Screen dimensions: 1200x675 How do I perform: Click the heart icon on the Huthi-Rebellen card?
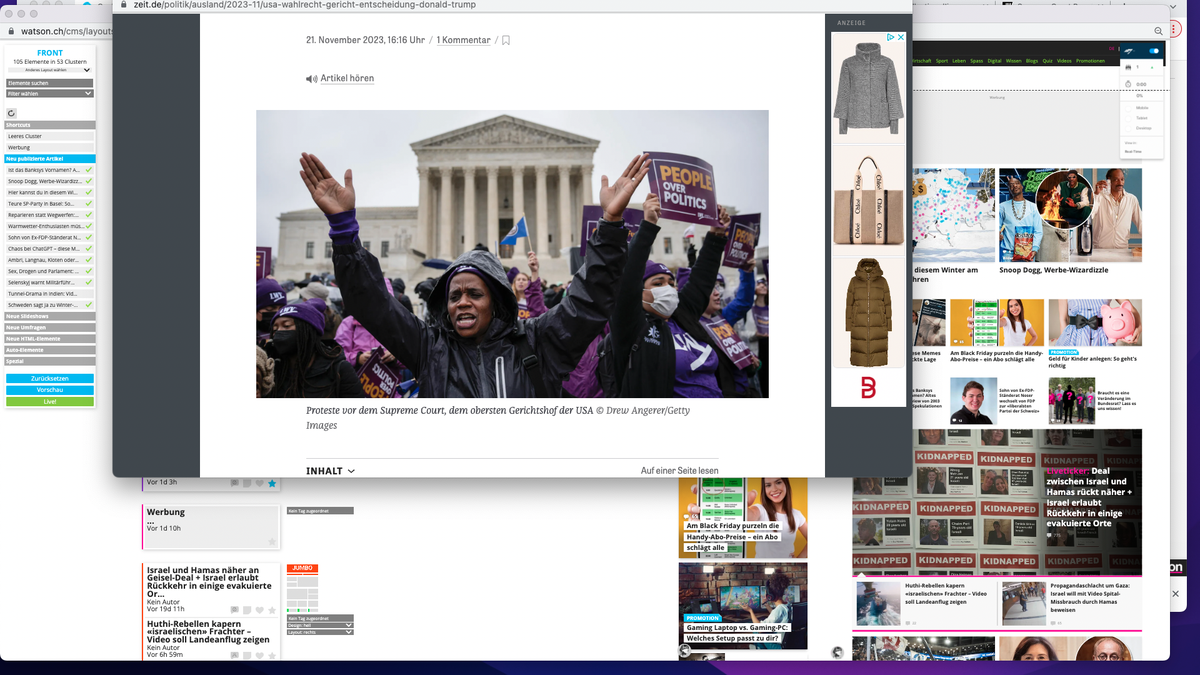(259, 655)
